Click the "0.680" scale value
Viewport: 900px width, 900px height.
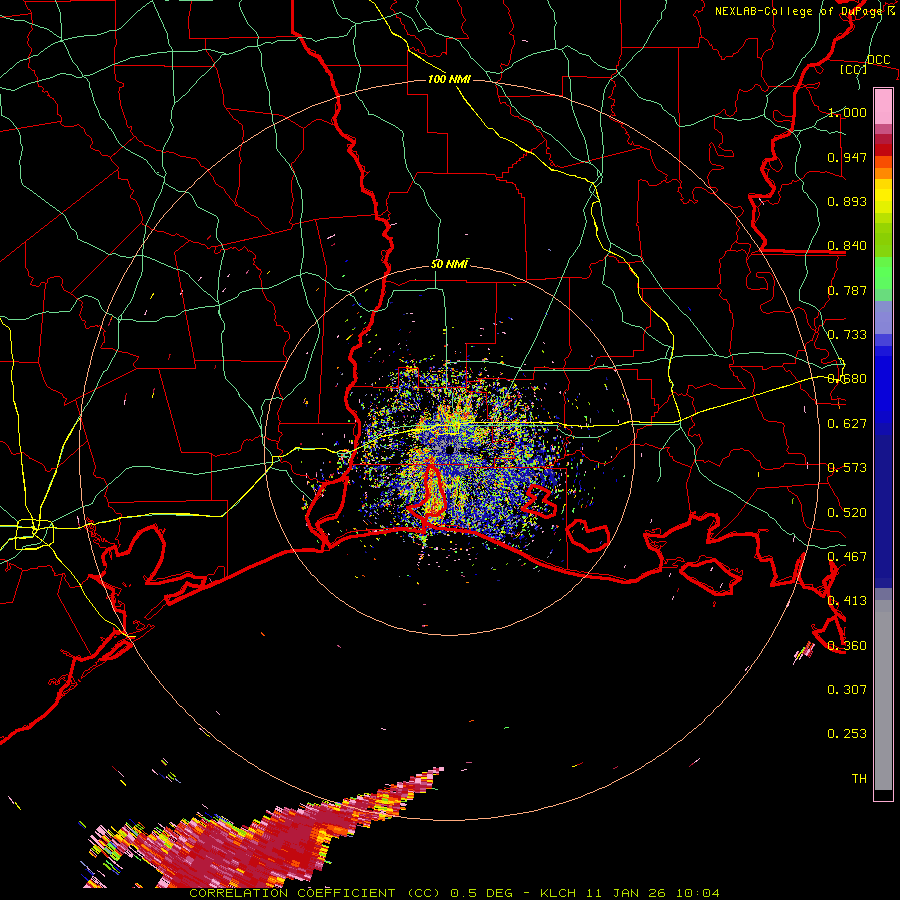847,379
